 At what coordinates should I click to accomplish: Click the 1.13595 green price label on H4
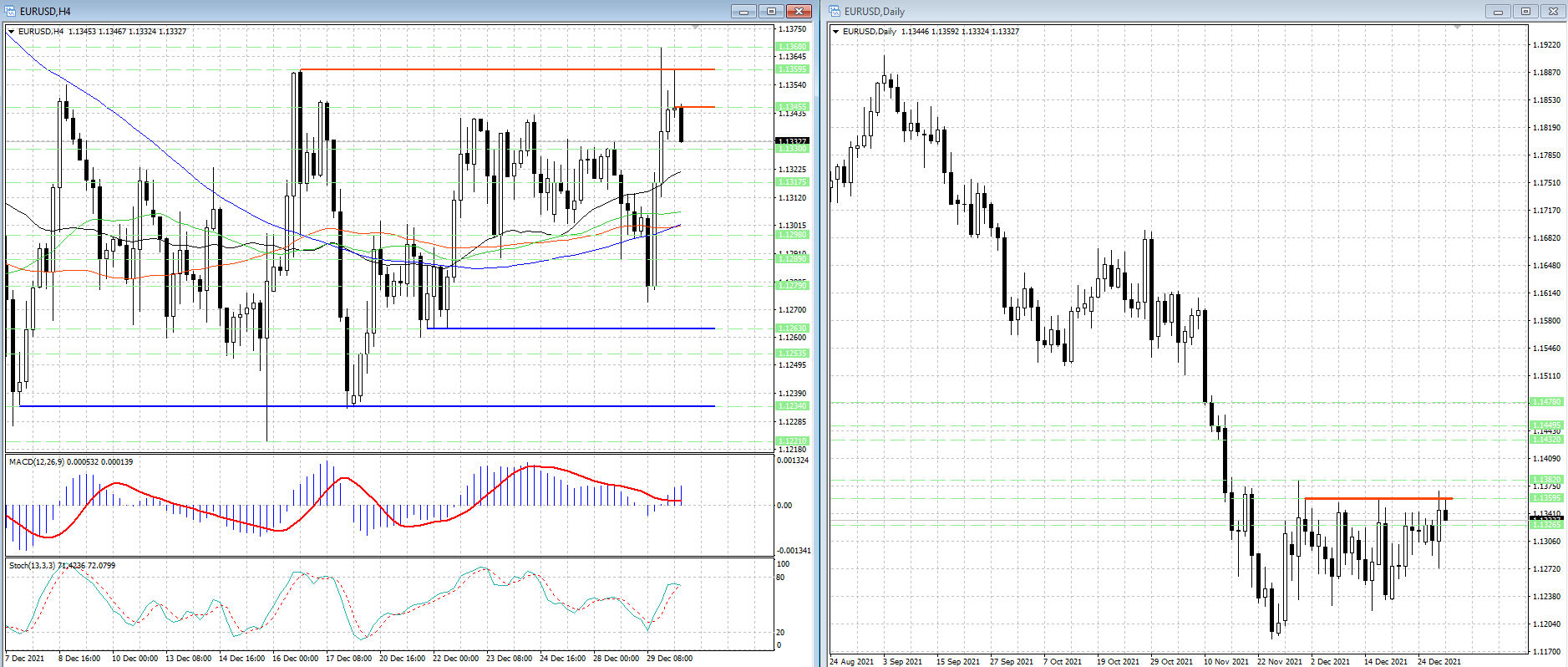click(792, 69)
